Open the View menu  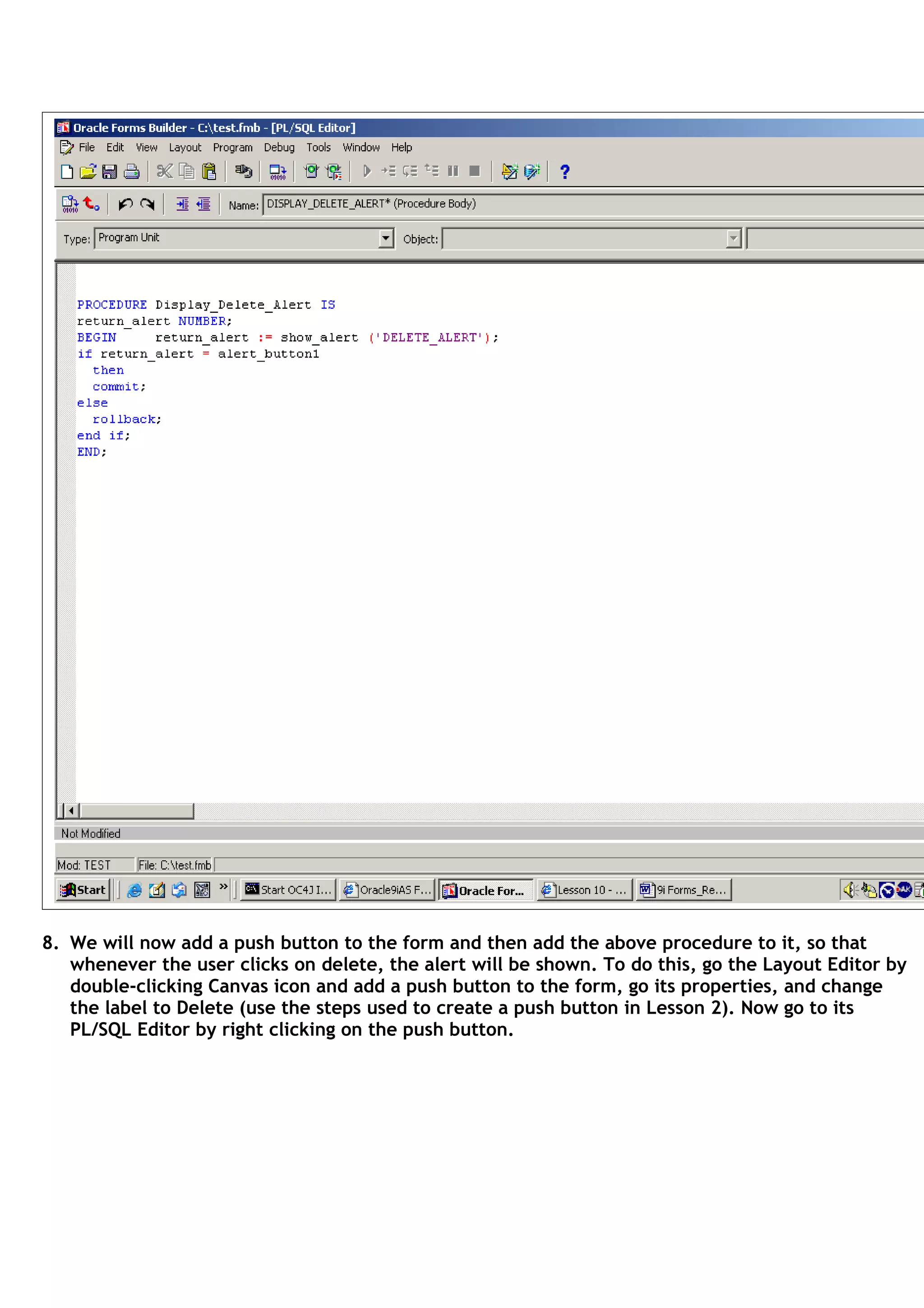pos(146,148)
